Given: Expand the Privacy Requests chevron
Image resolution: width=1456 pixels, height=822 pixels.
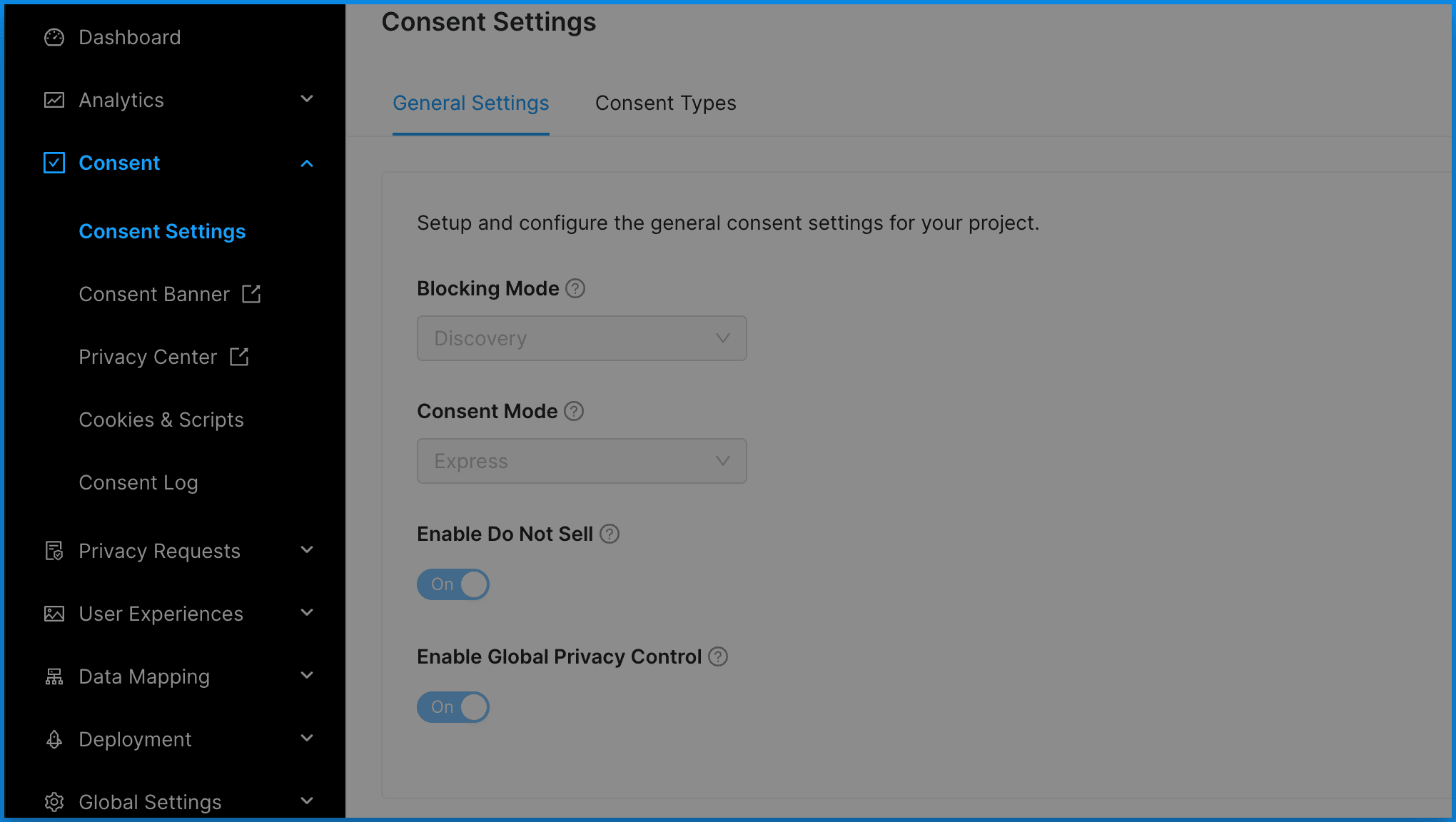Looking at the screenshot, I should click(307, 550).
